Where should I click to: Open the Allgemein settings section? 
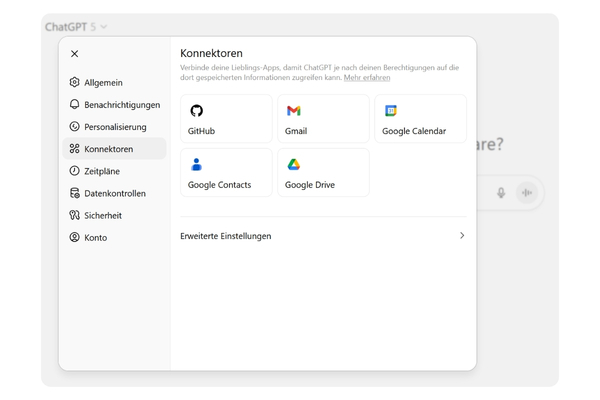click(114, 82)
